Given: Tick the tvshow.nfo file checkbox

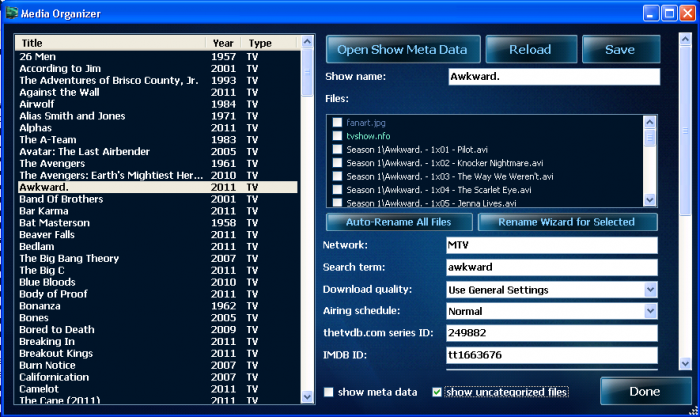Looking at the screenshot, I should [x=338, y=136].
